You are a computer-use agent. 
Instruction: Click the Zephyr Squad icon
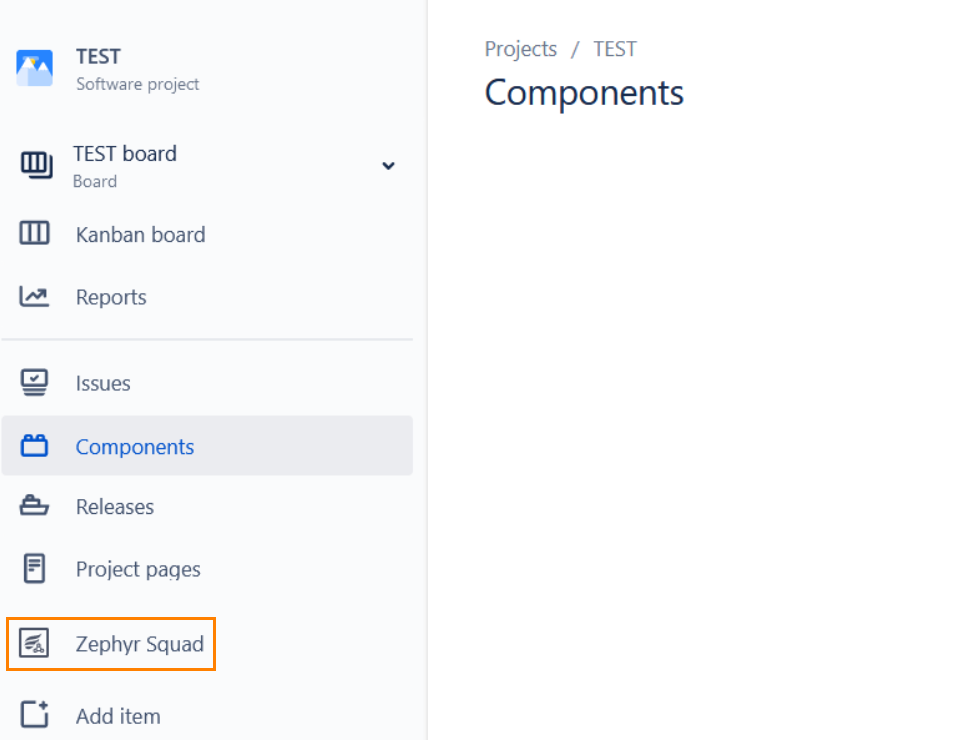(35, 643)
